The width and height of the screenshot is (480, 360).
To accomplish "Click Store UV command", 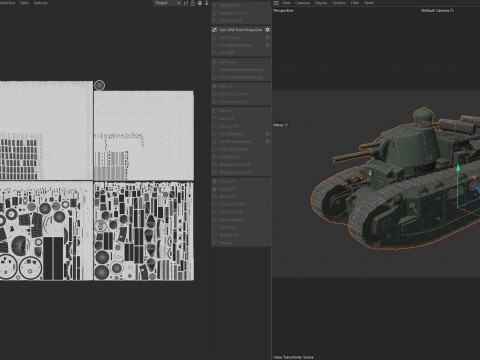I will point(241,227).
